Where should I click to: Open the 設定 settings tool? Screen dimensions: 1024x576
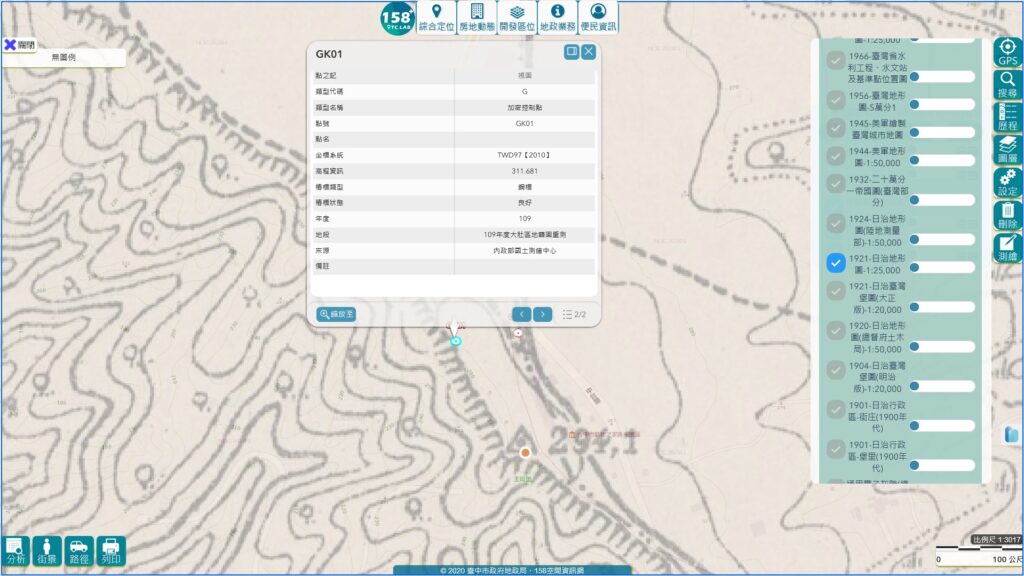point(1008,182)
